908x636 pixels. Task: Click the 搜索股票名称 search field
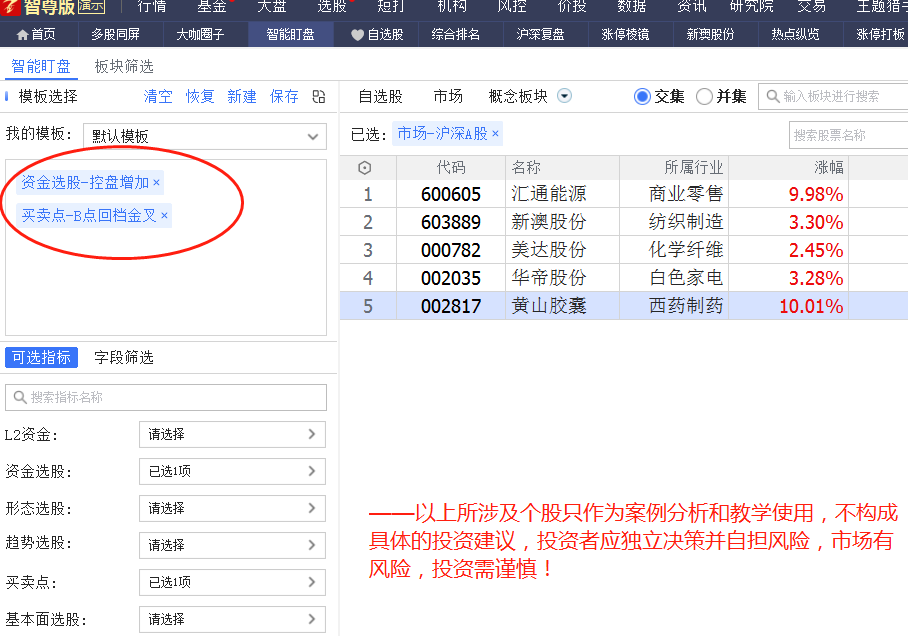pyautogui.click(x=849, y=136)
